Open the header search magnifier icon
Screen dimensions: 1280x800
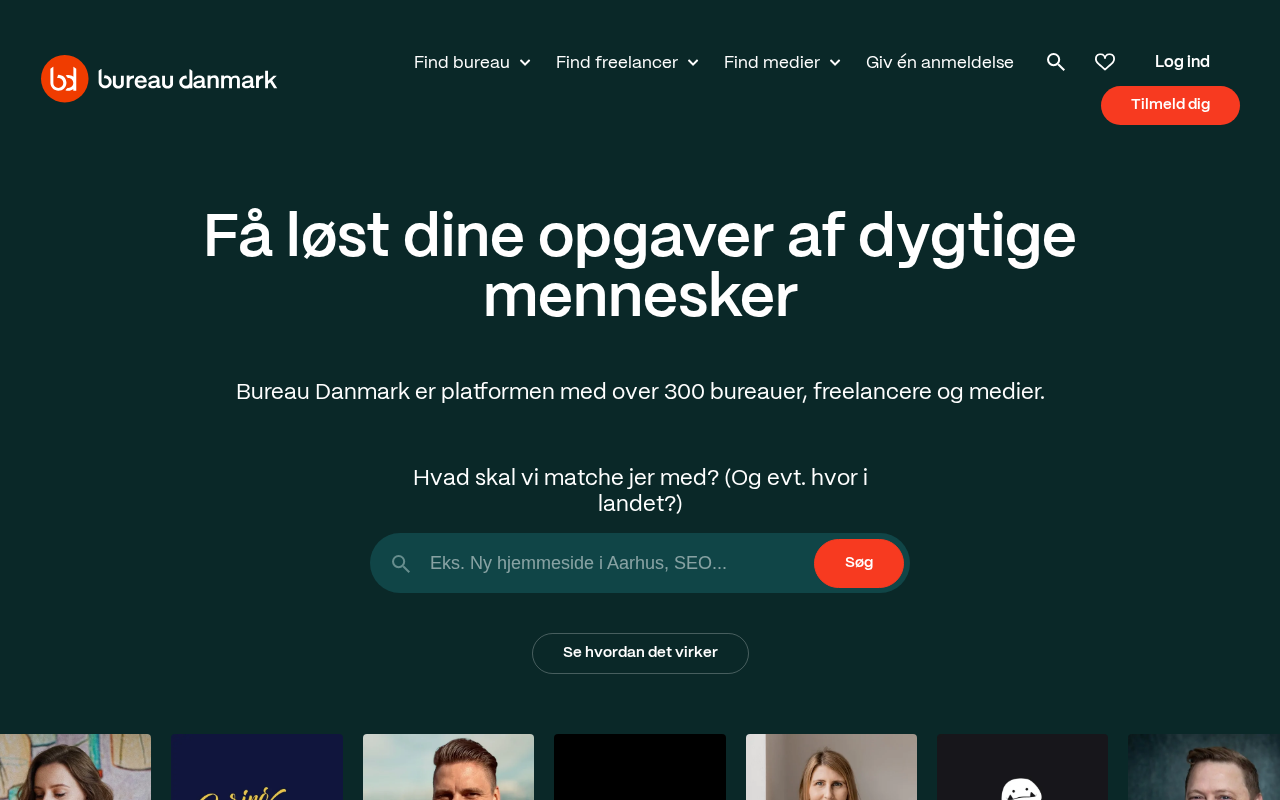(1056, 62)
